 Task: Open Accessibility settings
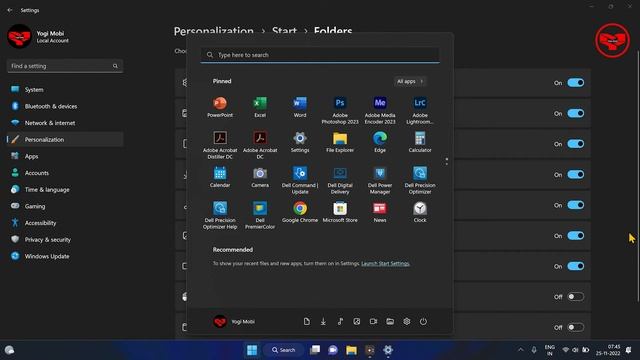[x=65, y=223]
